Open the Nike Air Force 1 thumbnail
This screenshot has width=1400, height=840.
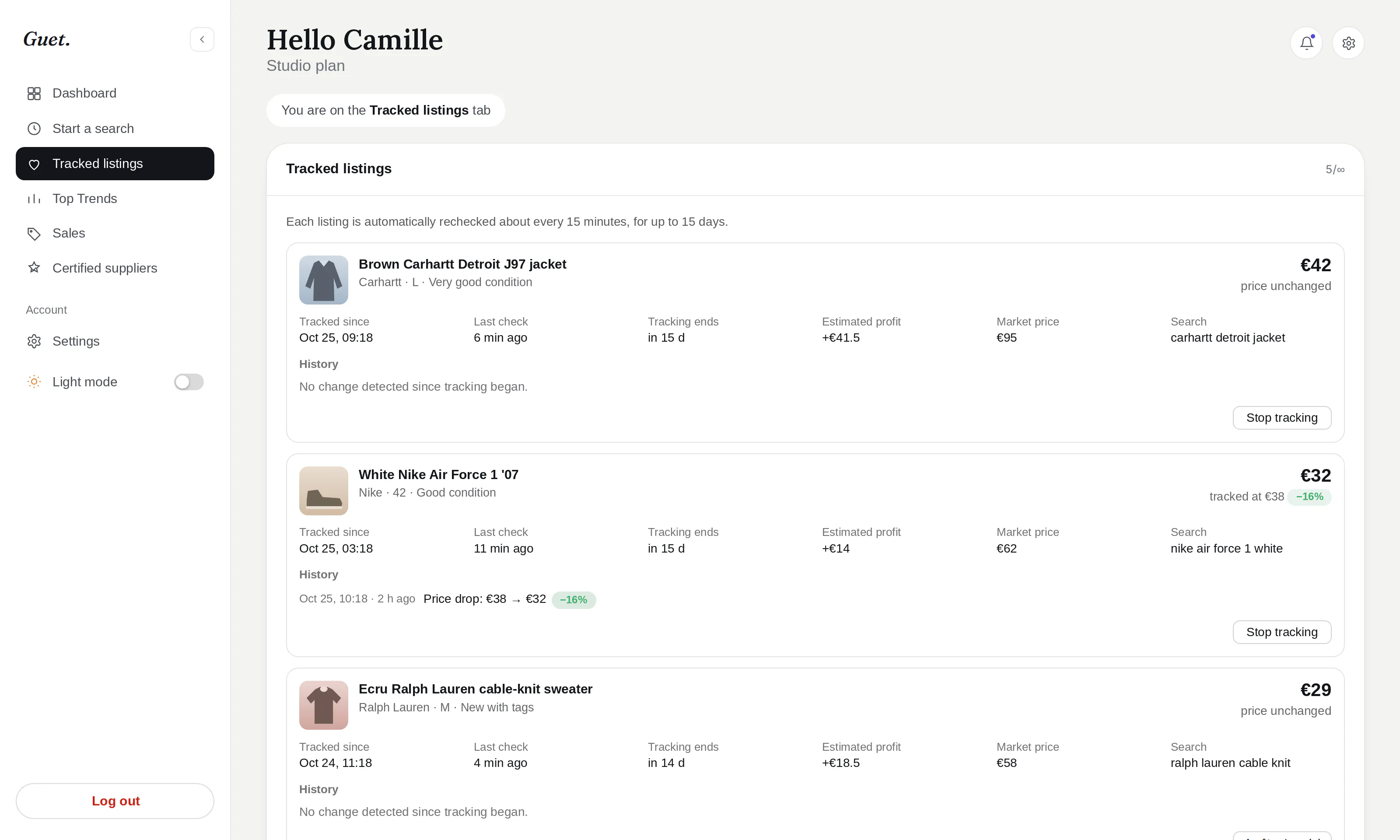tap(324, 491)
